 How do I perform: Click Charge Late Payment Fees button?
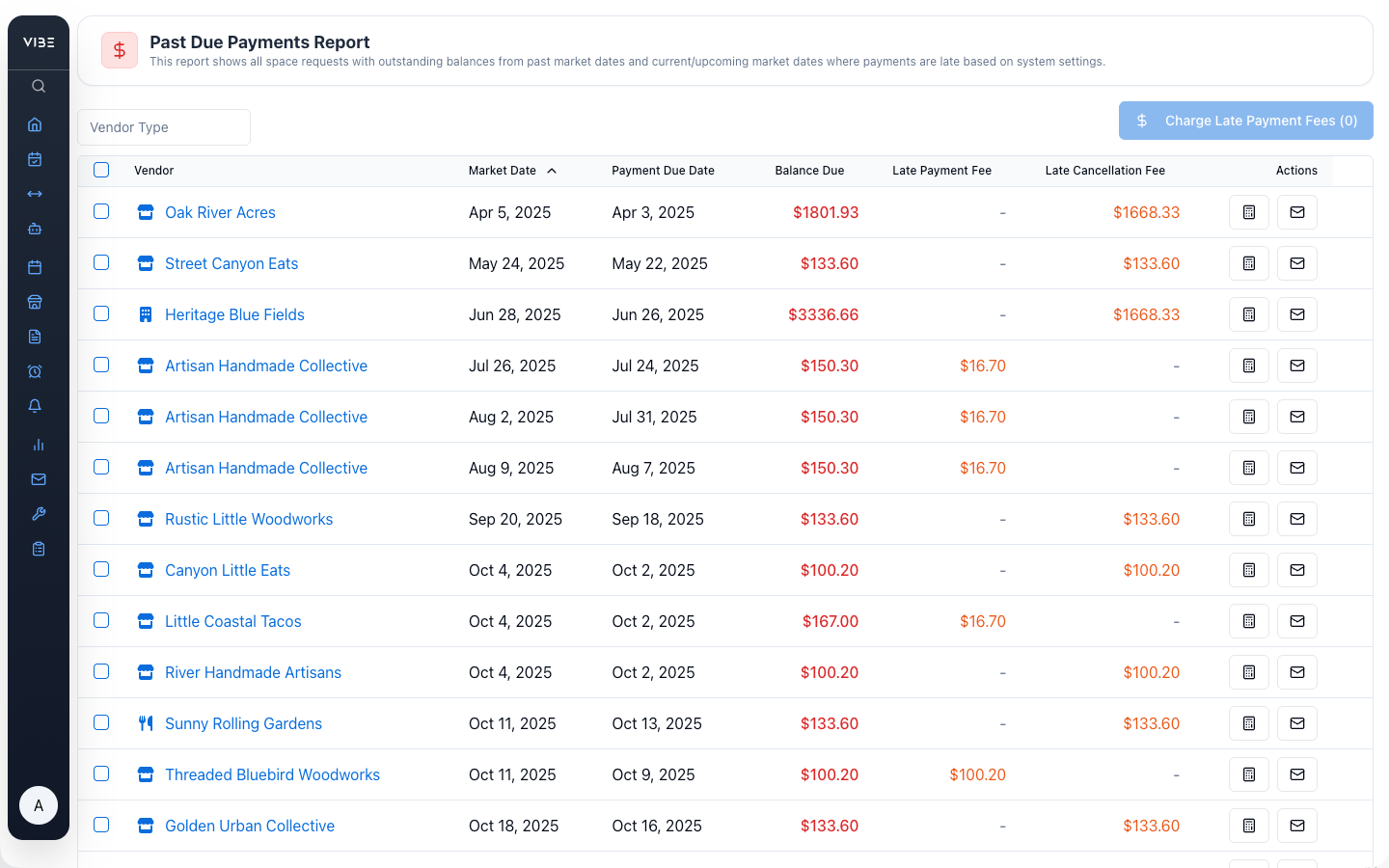[x=1245, y=121]
